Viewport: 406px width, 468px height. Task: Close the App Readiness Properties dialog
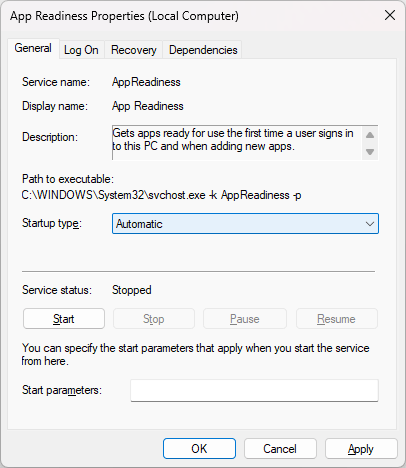click(390, 15)
